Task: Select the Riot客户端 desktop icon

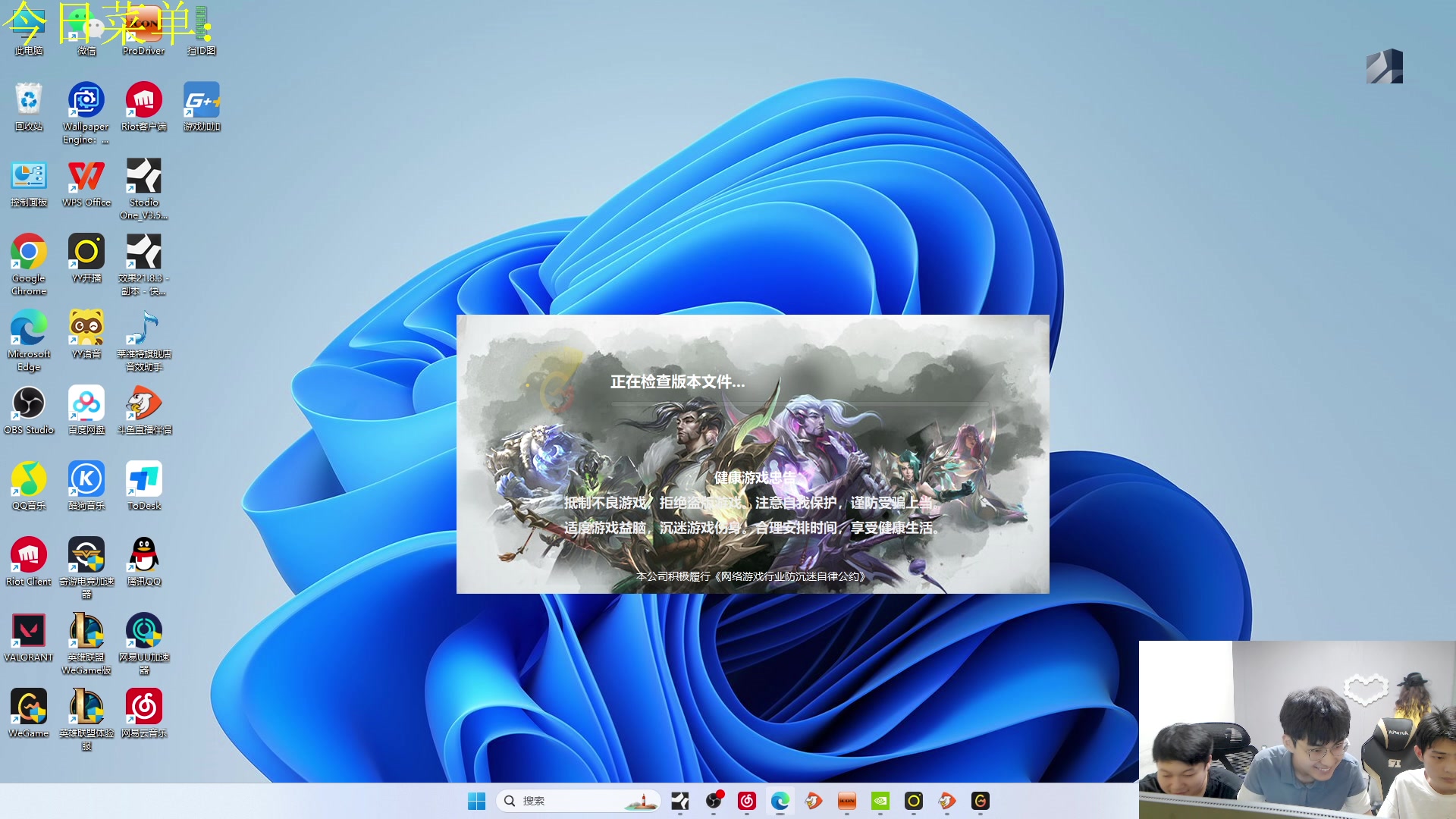Action: pyautogui.click(x=143, y=106)
